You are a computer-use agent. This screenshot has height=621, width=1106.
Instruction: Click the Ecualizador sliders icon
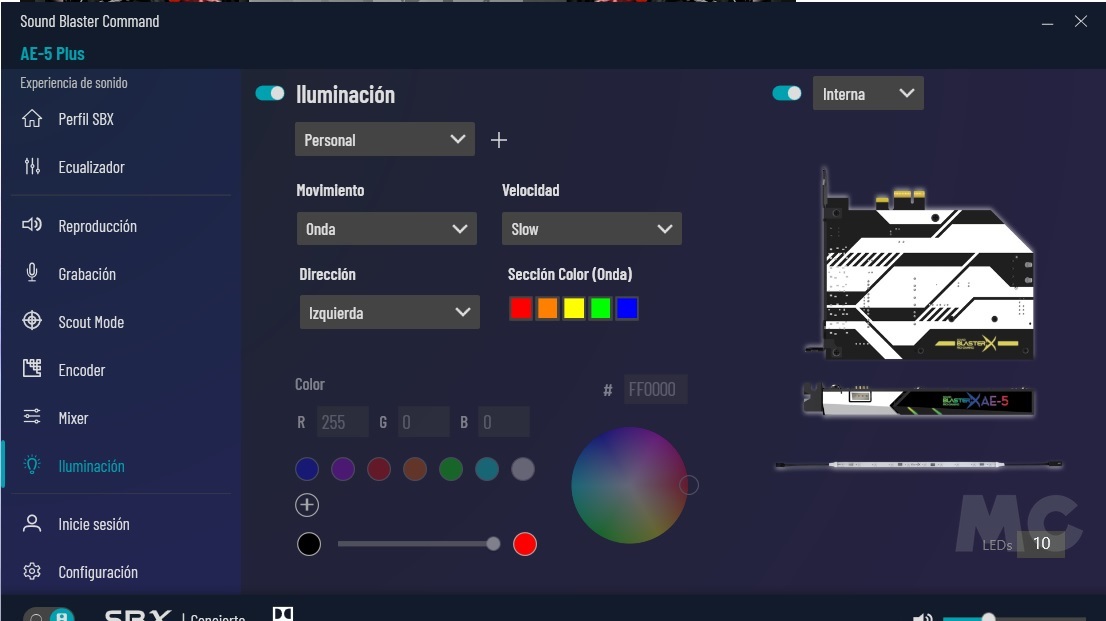coord(32,167)
